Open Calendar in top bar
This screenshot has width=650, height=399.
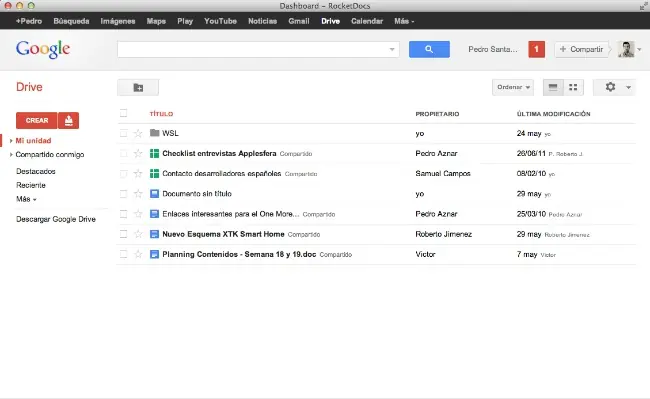point(367,21)
